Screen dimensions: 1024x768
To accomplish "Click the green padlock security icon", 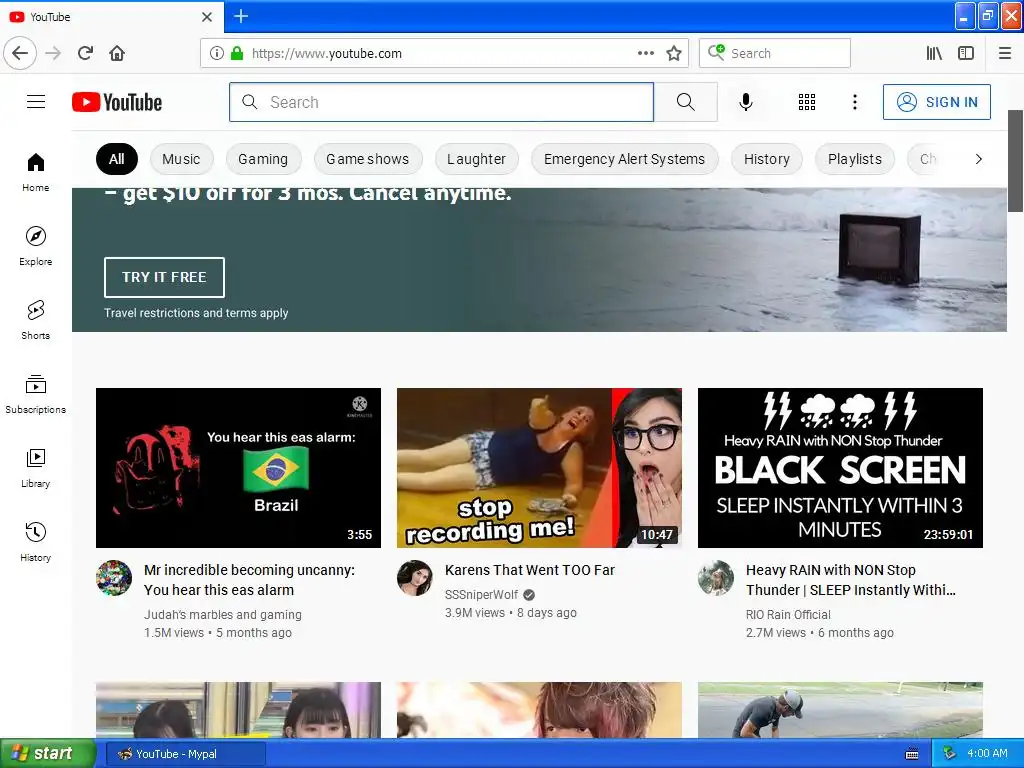I will 236,53.
